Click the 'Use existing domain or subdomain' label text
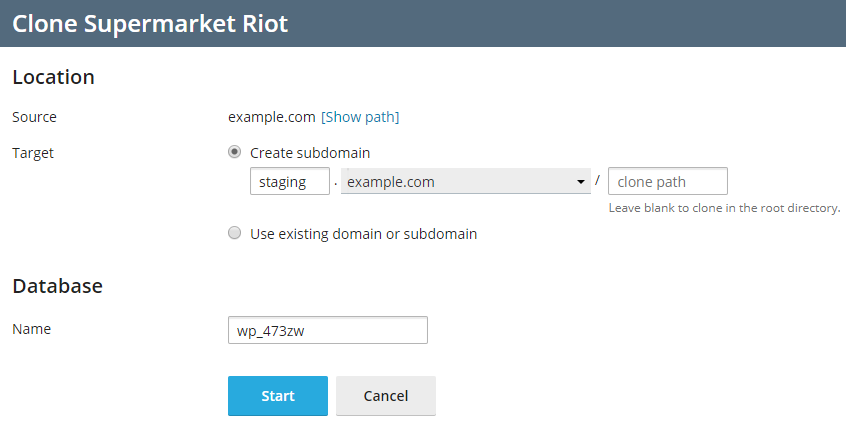 pyautogui.click(x=363, y=234)
